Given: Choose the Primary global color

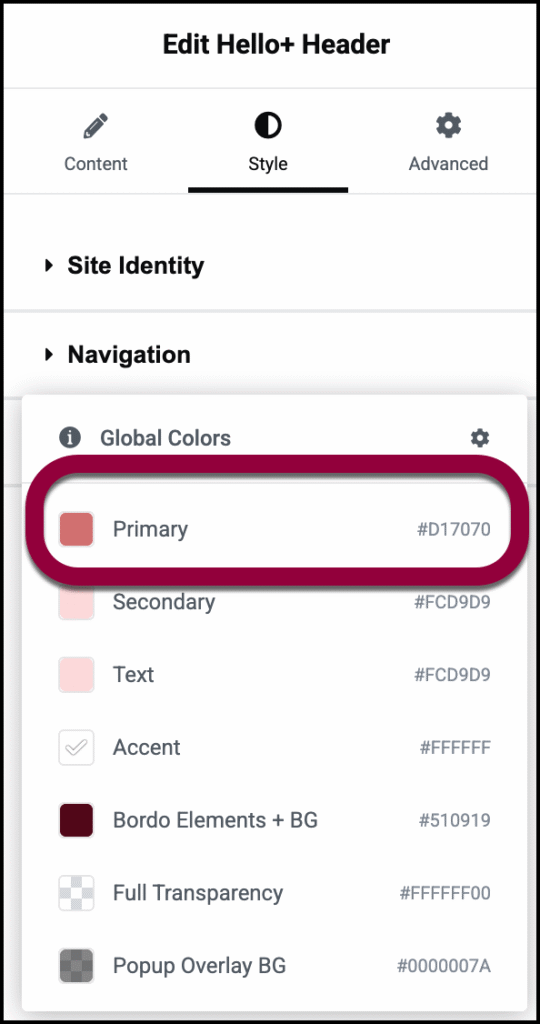Looking at the screenshot, I should pyautogui.click(x=274, y=529).
